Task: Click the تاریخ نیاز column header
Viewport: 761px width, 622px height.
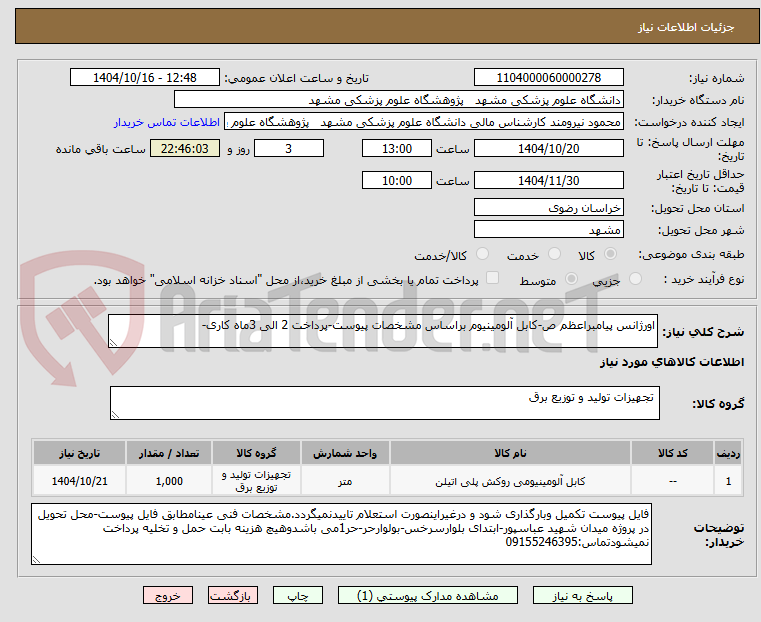Action: coord(80,453)
